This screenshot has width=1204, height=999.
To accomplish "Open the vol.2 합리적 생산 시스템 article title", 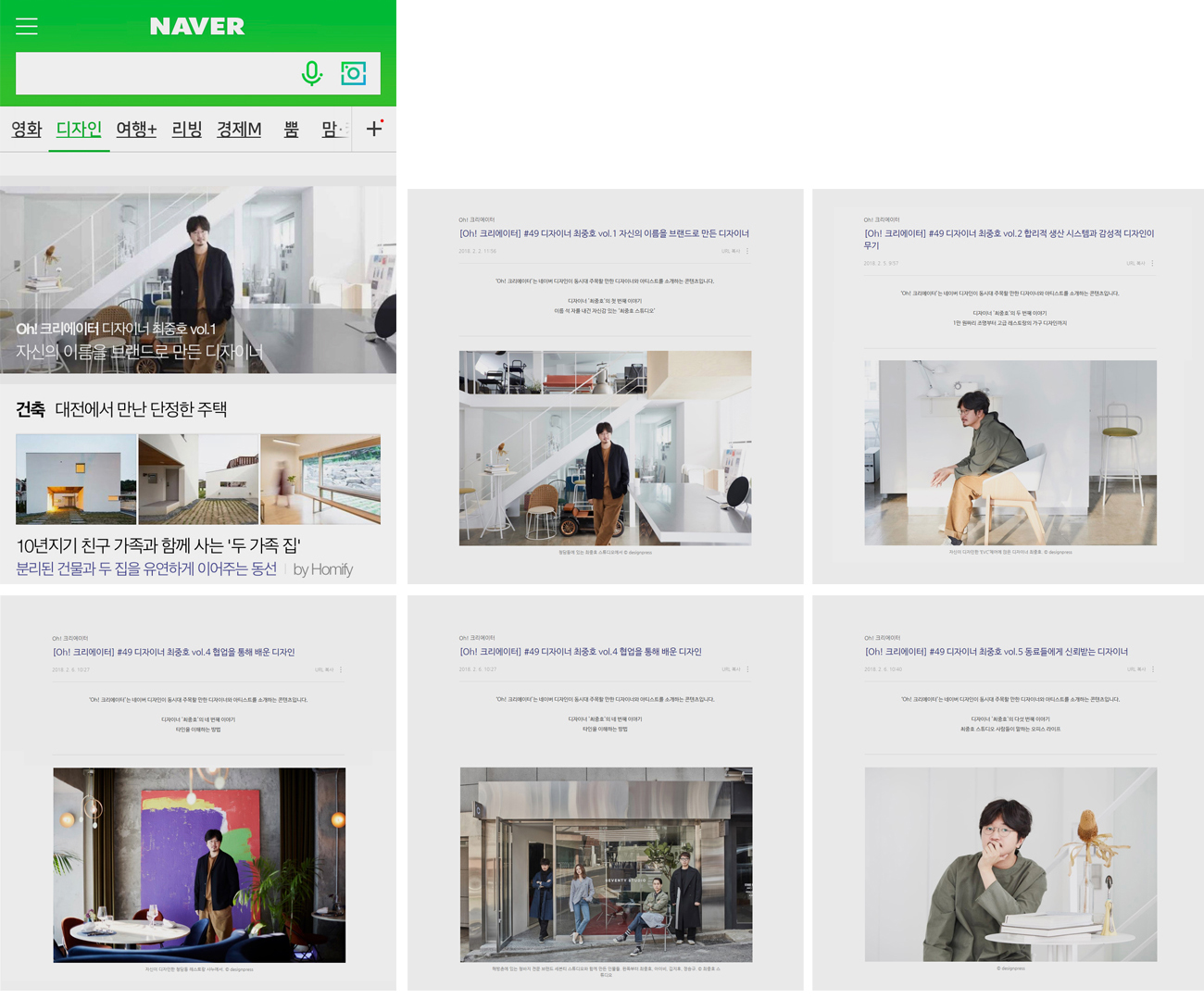I will point(1010,239).
